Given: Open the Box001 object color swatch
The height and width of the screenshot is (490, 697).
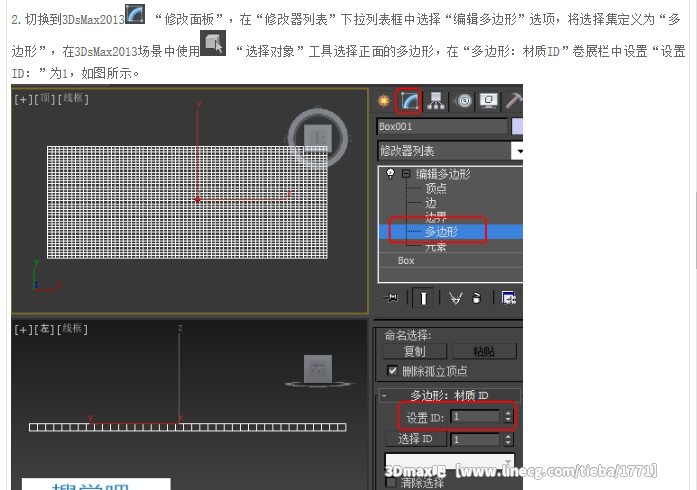Looking at the screenshot, I should point(517,126).
